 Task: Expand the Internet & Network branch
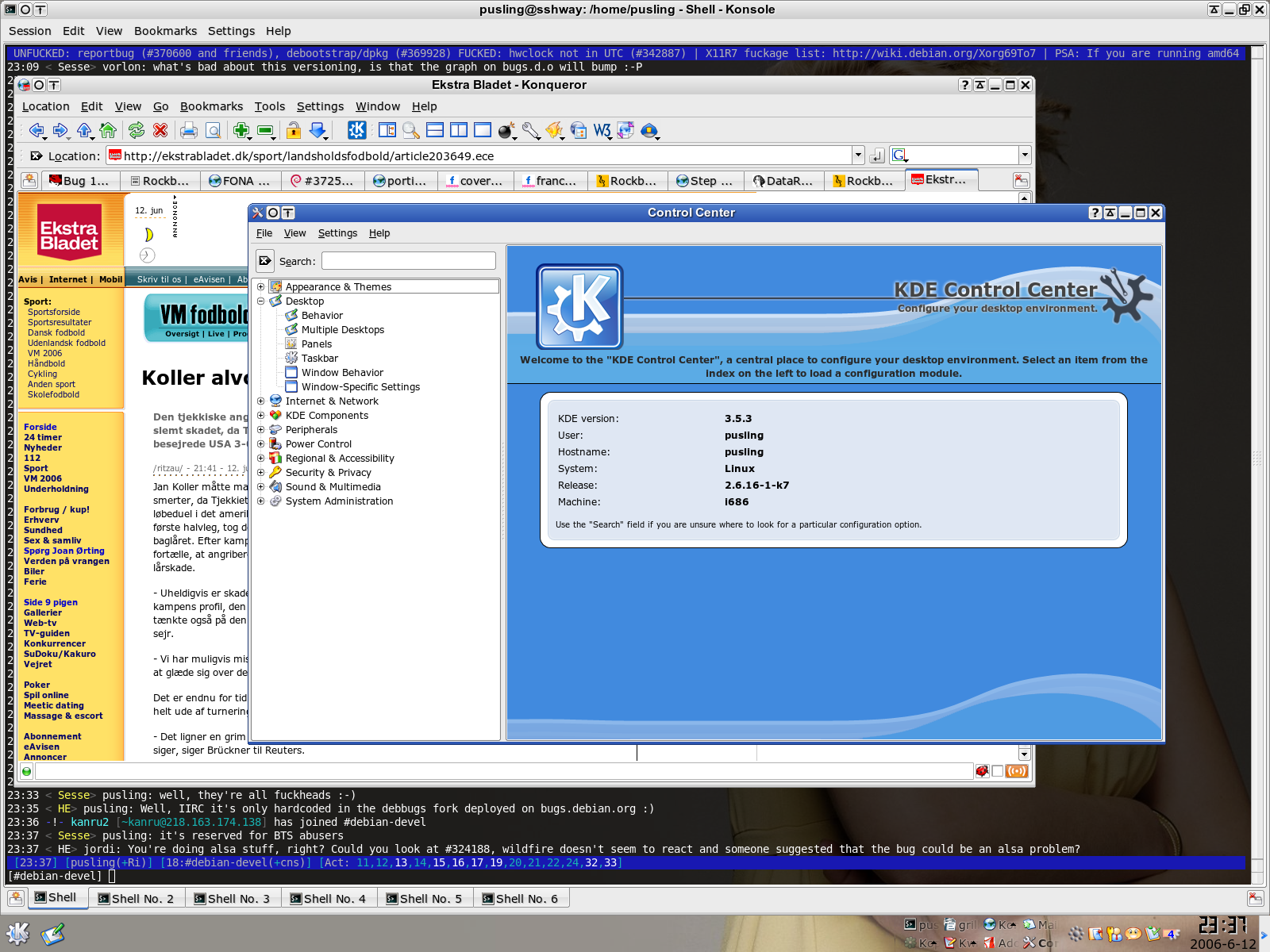pos(260,401)
